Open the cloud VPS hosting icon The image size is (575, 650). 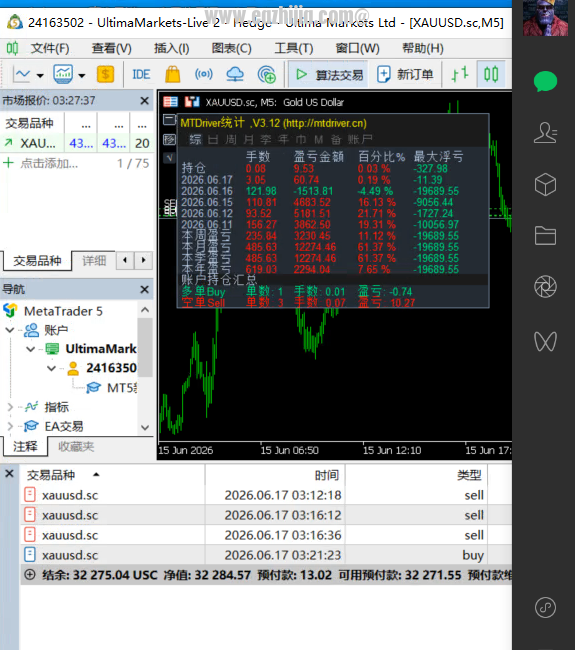click(235, 75)
